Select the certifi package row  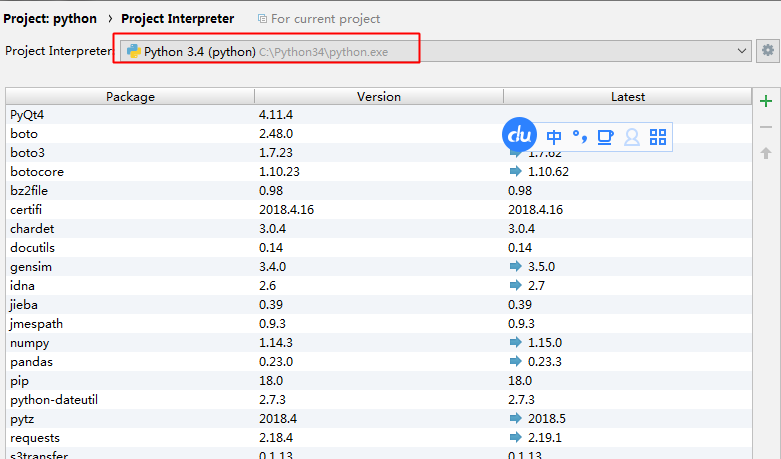click(379, 210)
